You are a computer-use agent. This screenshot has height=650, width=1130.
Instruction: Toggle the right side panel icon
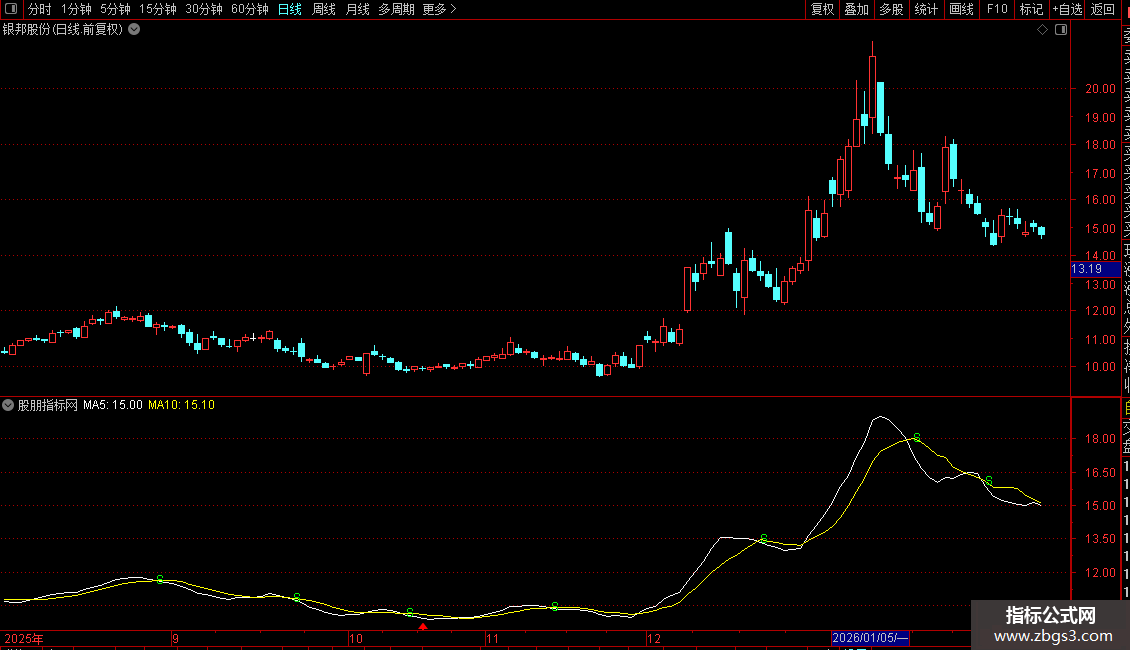[x=1061, y=30]
